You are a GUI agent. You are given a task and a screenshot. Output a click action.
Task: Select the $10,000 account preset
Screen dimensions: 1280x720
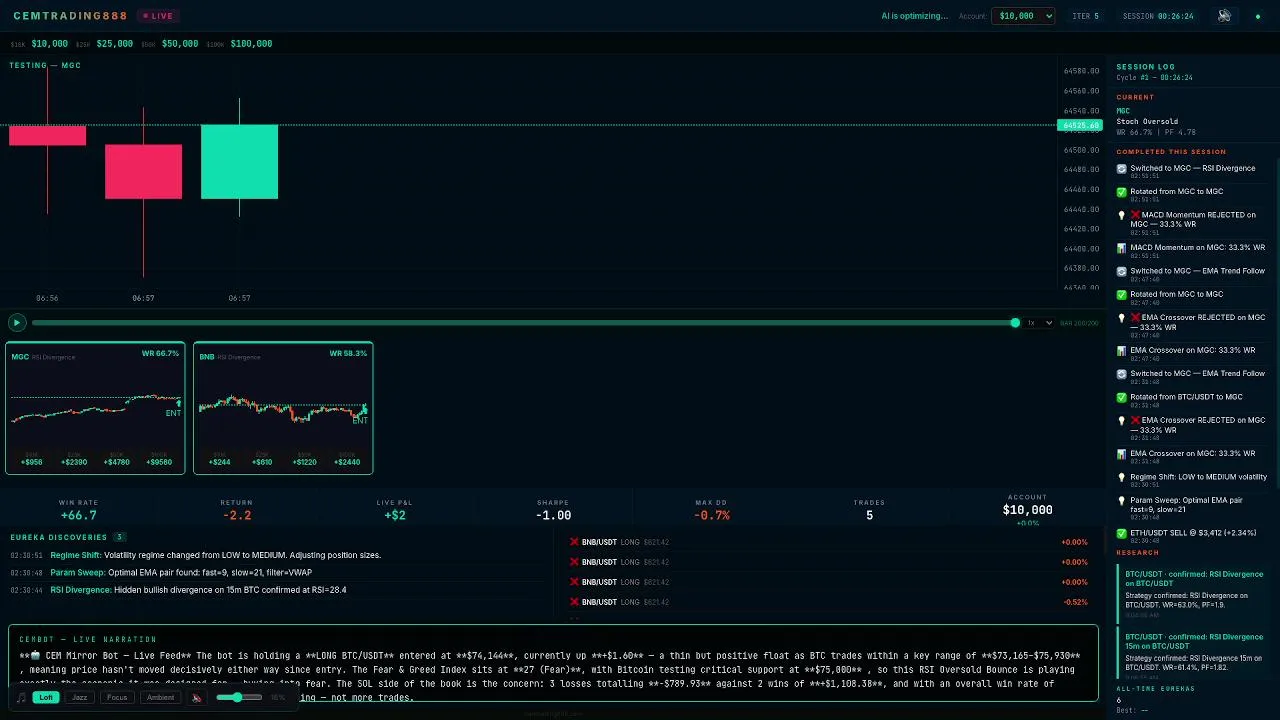pos(49,44)
